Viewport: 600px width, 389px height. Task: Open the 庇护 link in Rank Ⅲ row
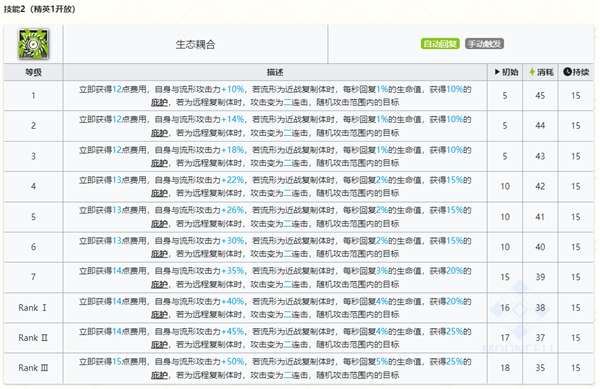tap(159, 375)
